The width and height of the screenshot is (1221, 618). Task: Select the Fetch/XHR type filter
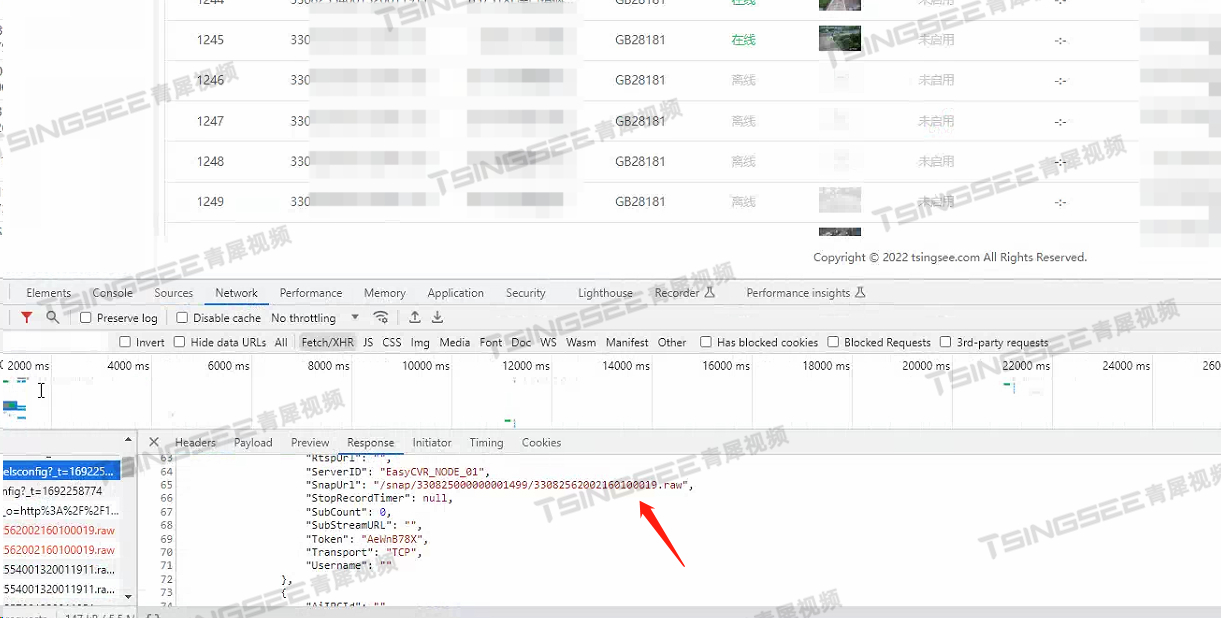[328, 342]
